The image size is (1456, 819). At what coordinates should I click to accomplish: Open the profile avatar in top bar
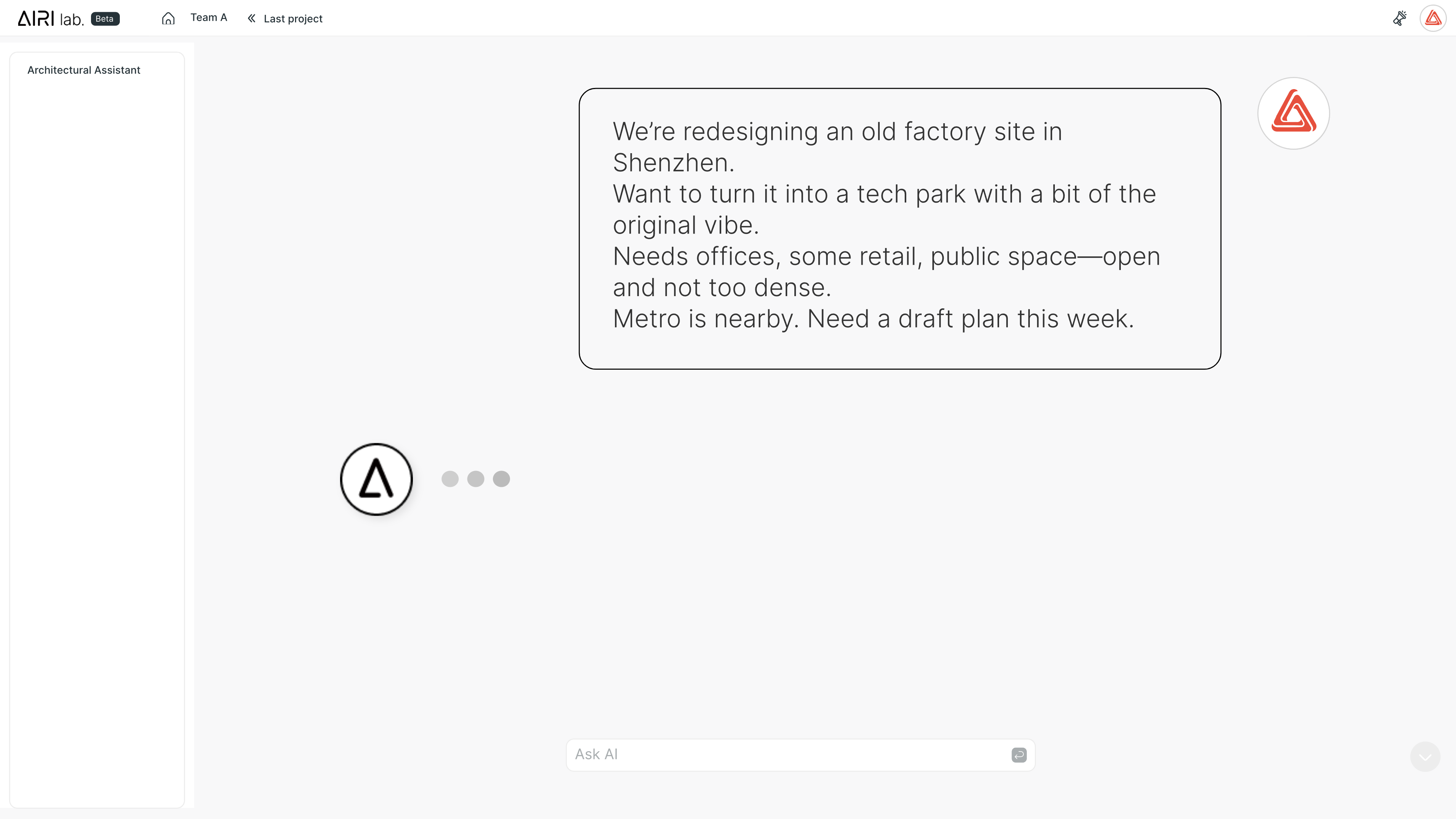coord(1433,19)
